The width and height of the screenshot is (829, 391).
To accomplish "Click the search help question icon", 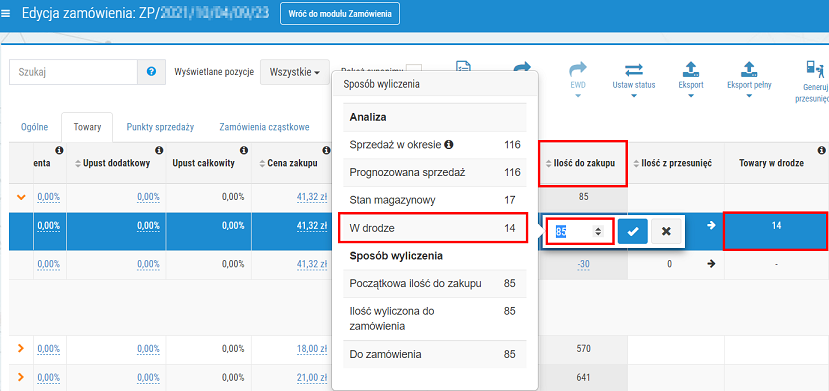I will (151, 72).
